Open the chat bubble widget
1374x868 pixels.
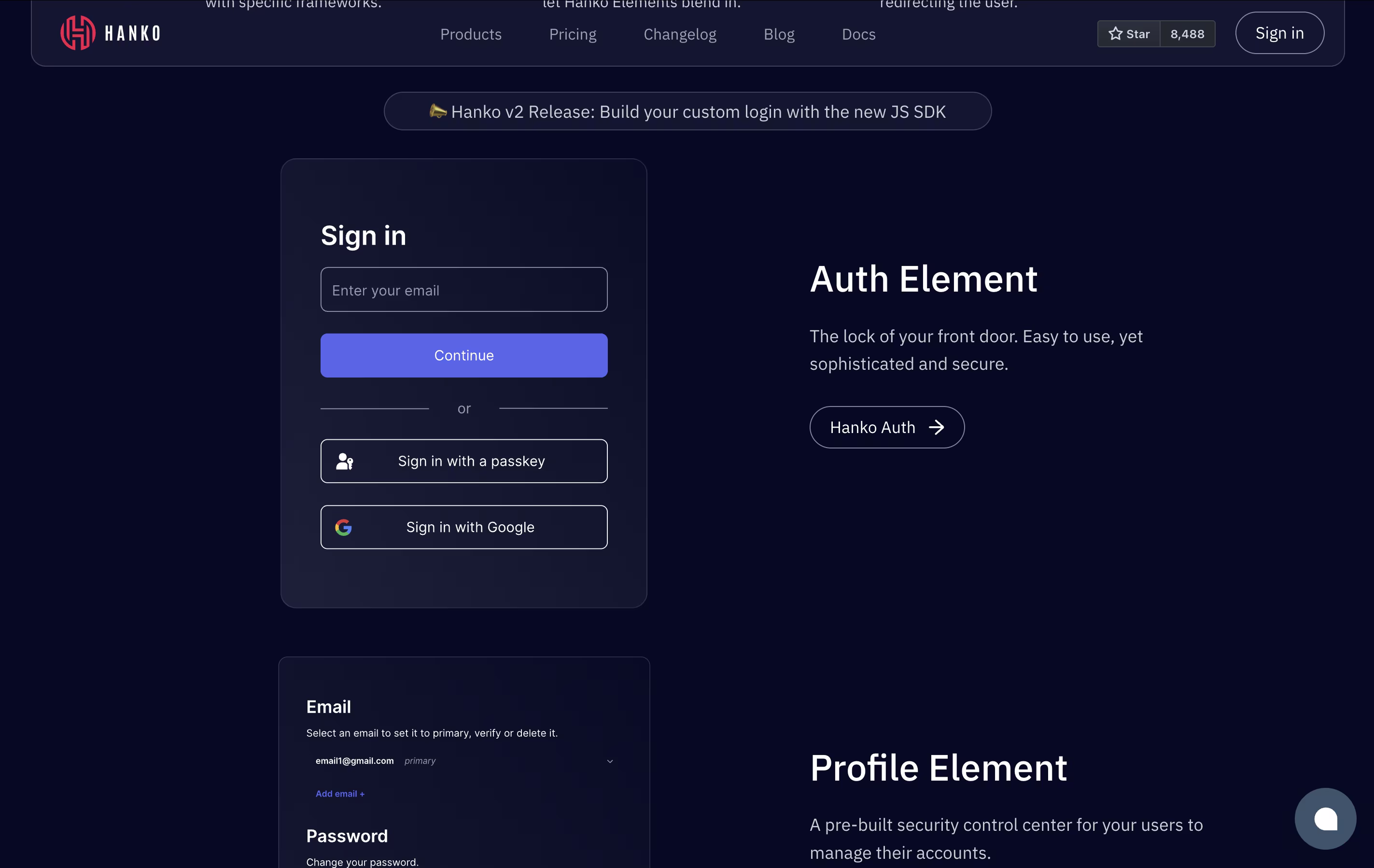tap(1325, 818)
